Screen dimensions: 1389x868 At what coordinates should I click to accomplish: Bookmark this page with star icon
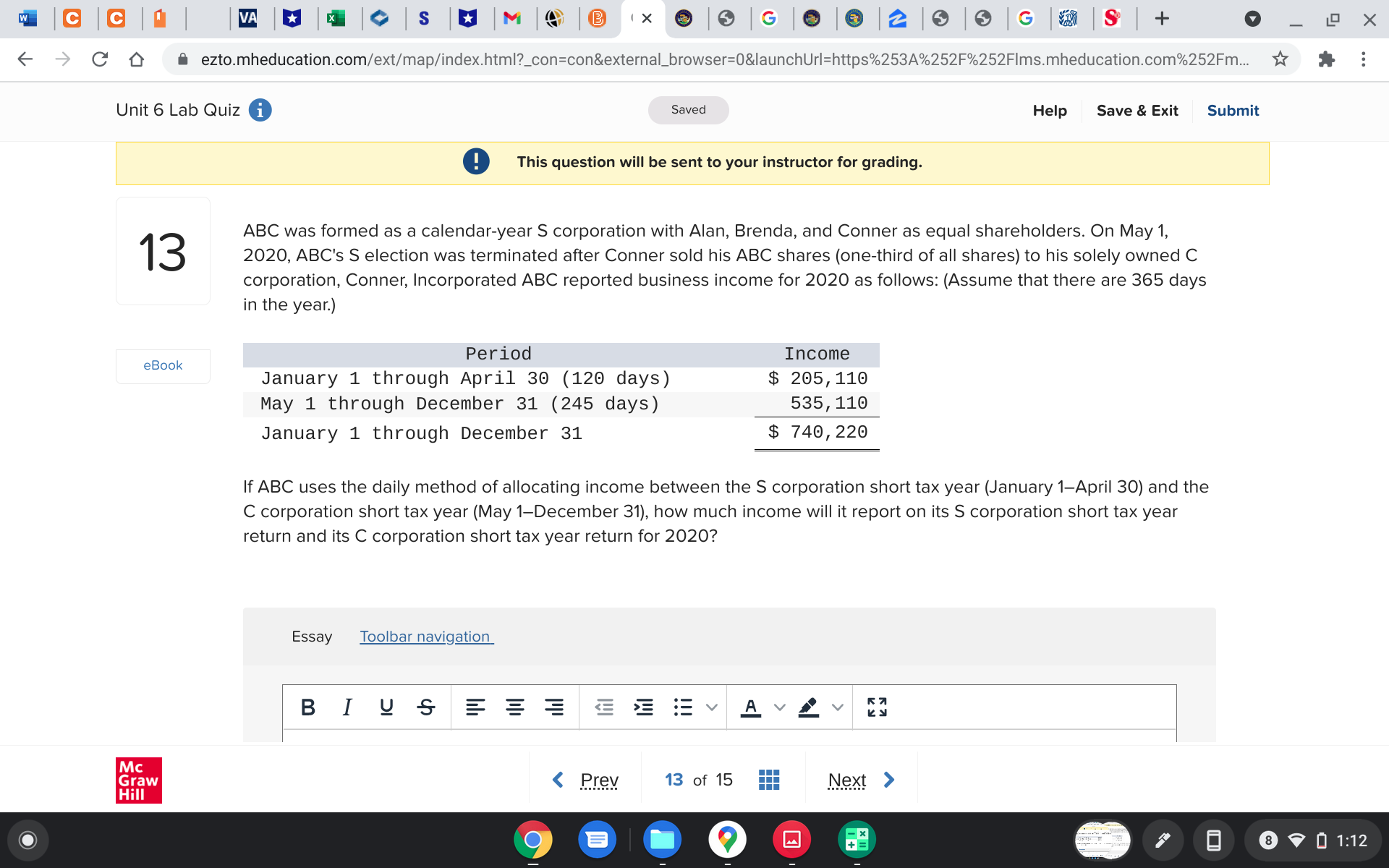pyautogui.click(x=1280, y=59)
